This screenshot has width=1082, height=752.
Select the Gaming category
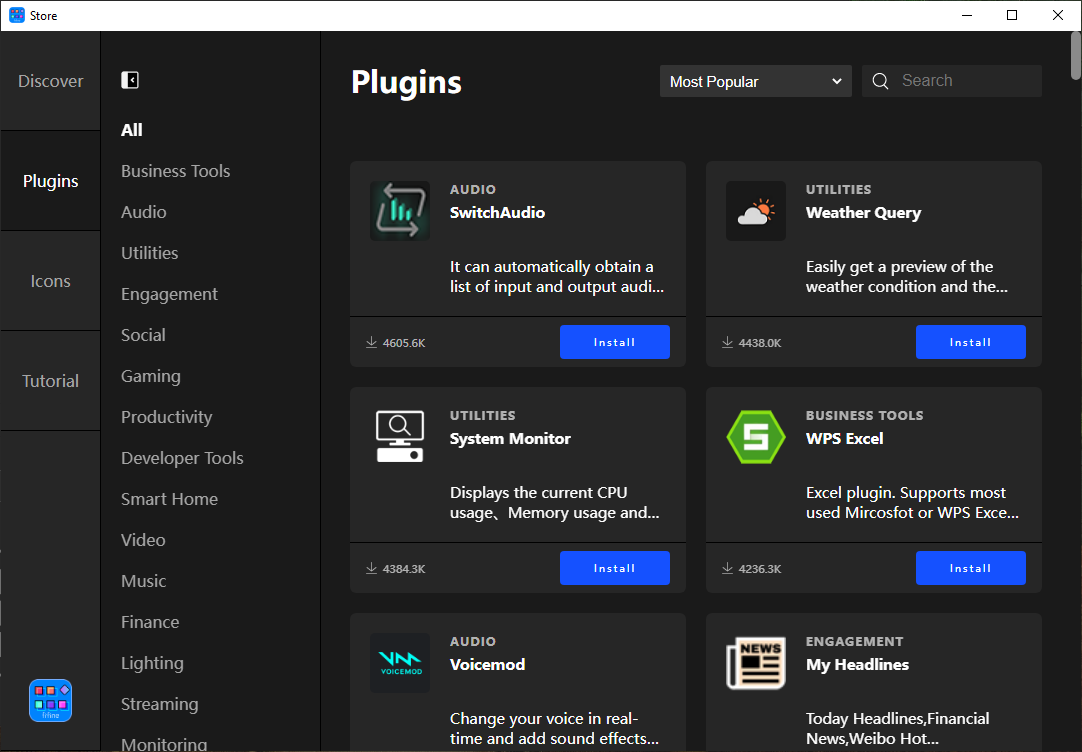point(150,376)
